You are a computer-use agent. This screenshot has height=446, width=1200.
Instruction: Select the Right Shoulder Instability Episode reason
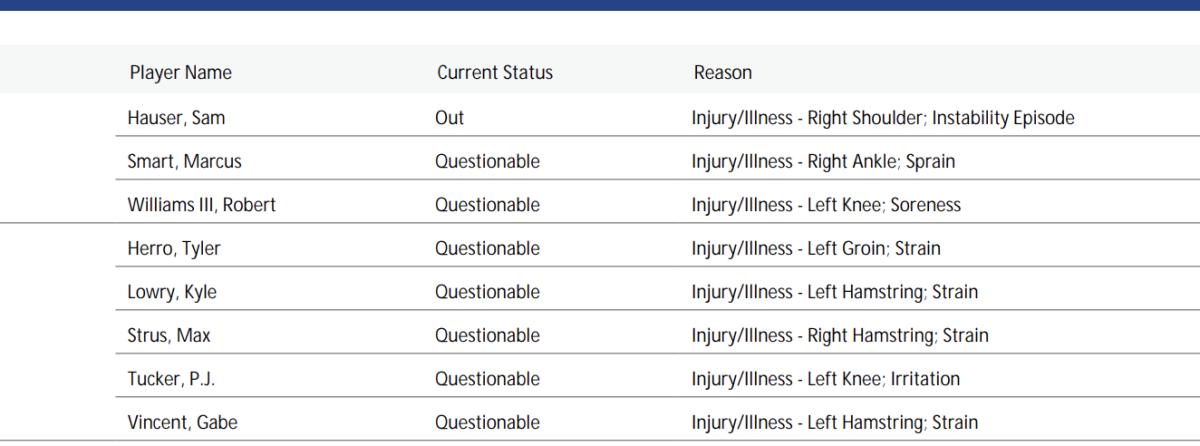pyautogui.click(x=882, y=118)
